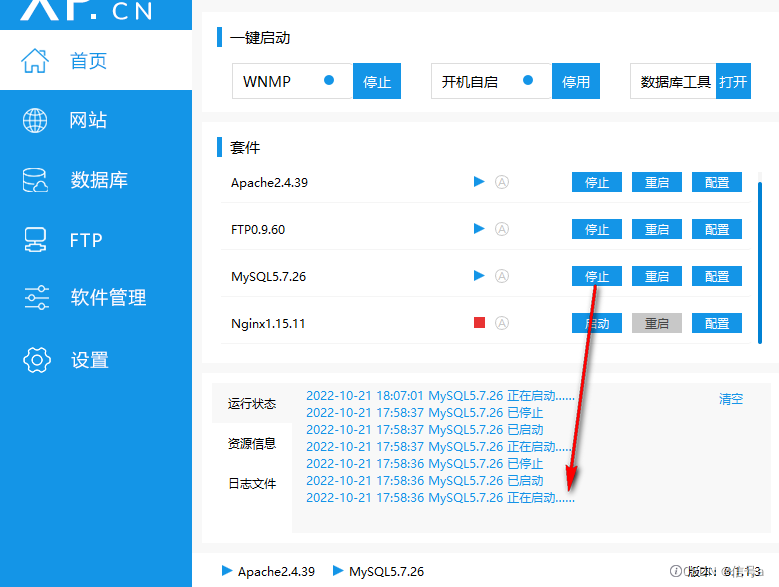Click the 网站 globe icon
Viewport: 779px width, 587px height.
coord(35,120)
